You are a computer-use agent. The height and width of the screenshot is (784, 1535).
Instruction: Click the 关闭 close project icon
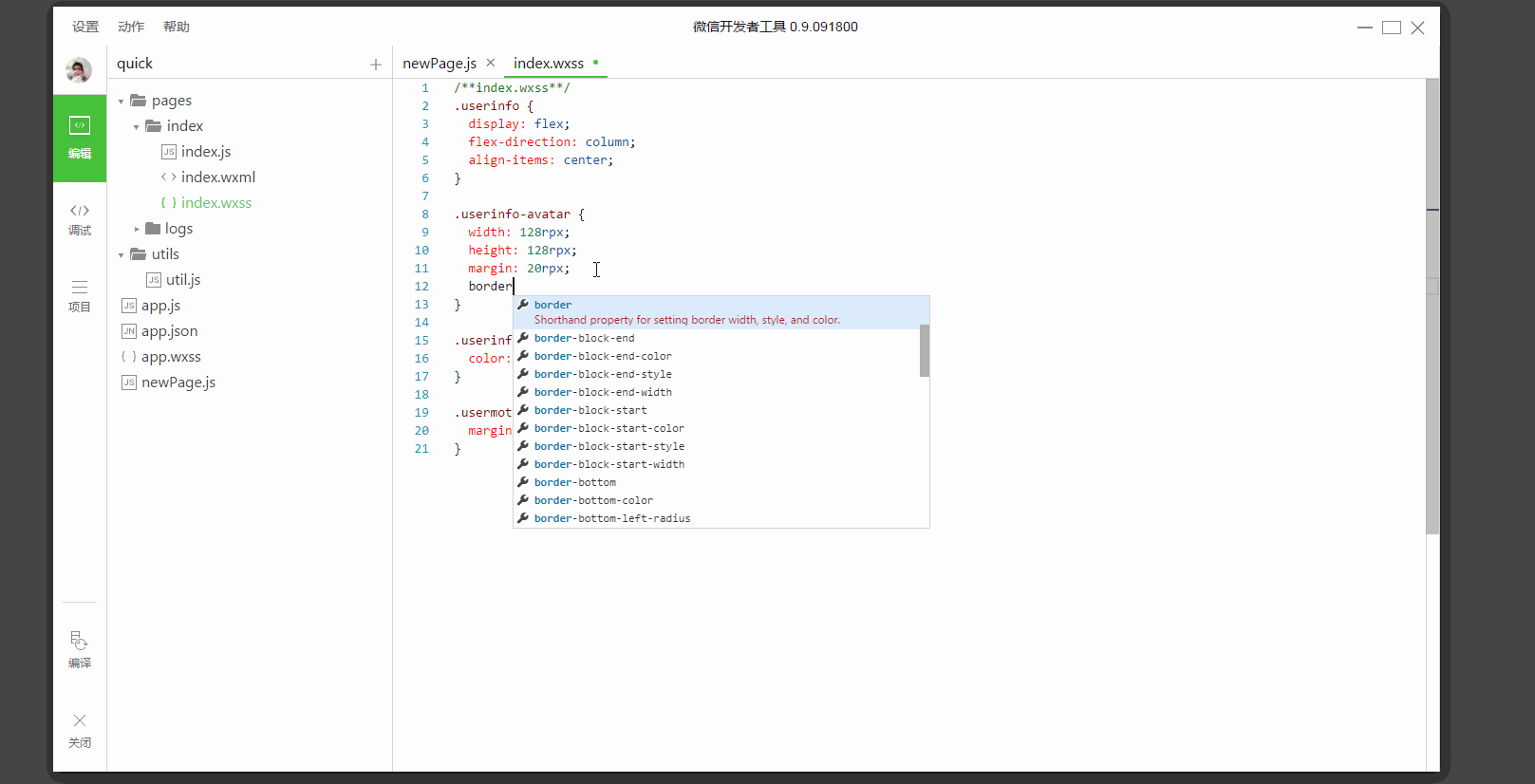pos(80,729)
